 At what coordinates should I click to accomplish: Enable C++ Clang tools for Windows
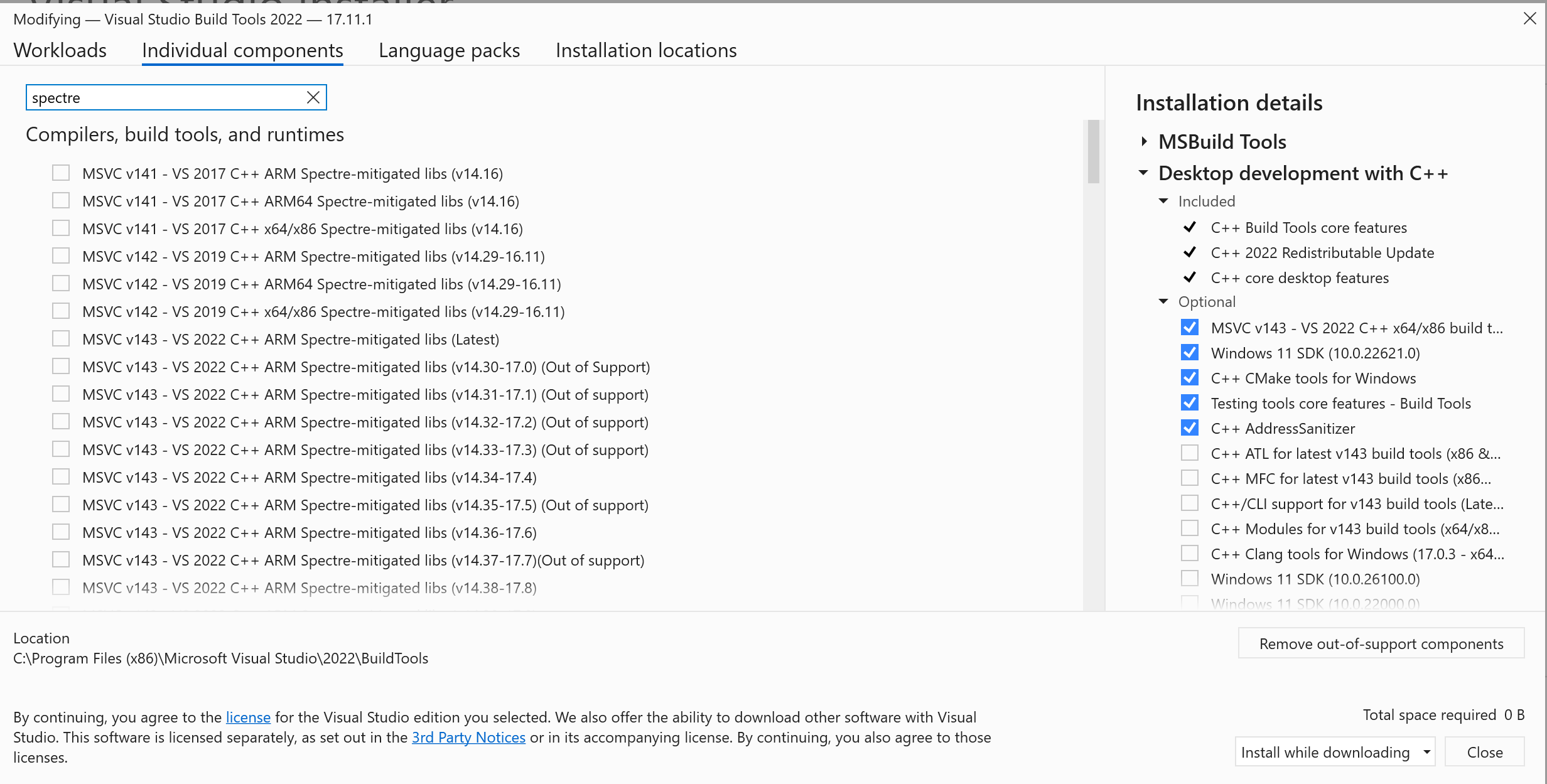[1189, 554]
